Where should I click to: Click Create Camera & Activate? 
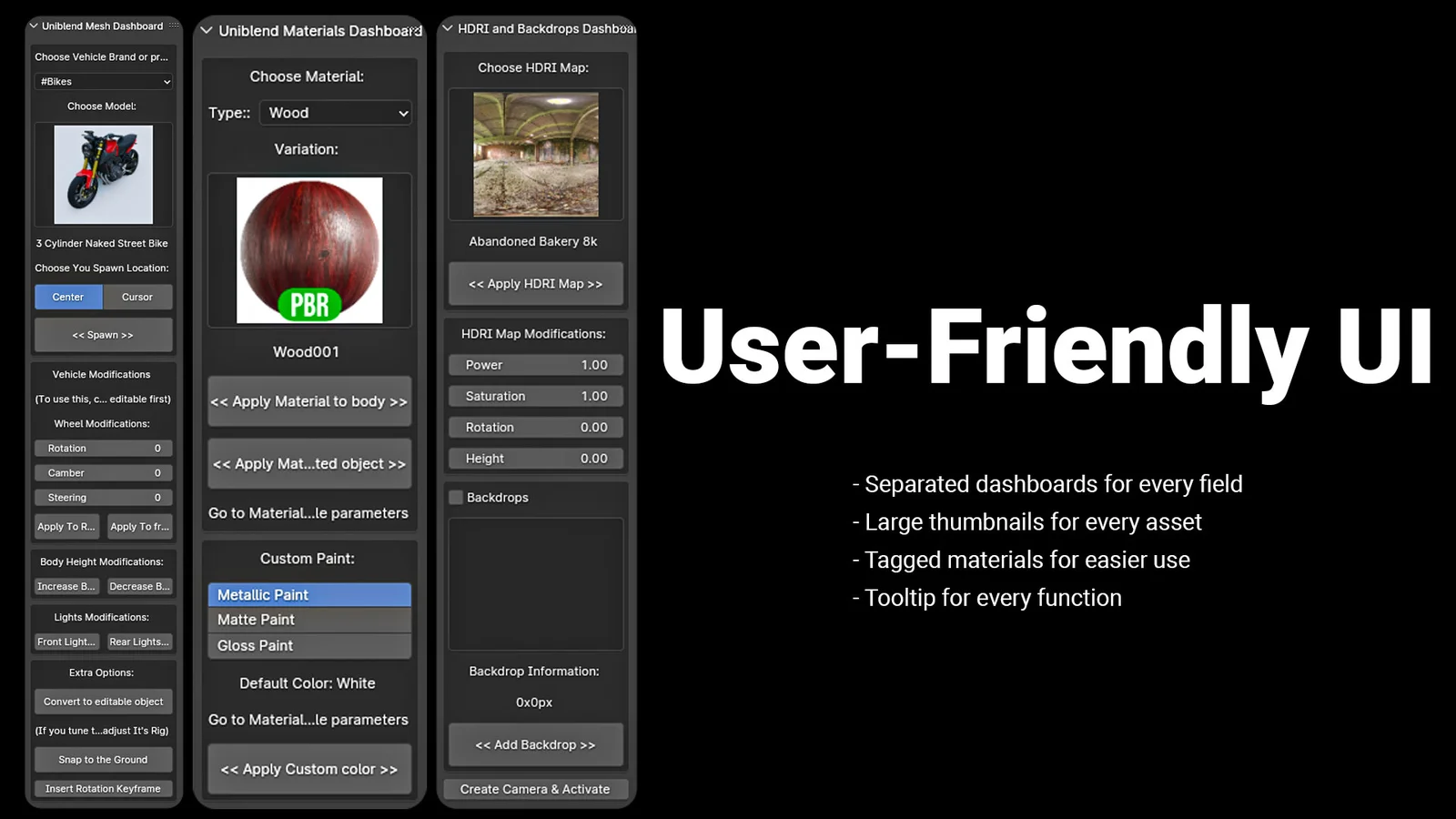(x=534, y=788)
